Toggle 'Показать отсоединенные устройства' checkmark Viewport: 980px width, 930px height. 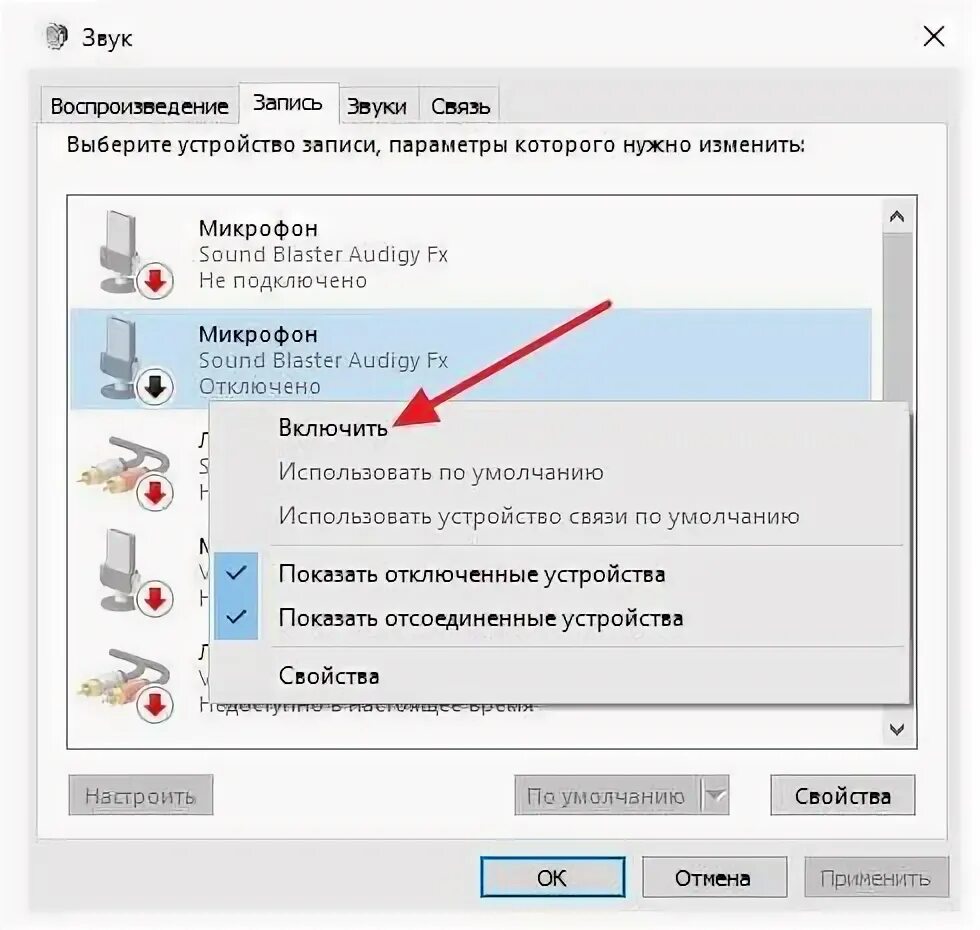click(x=236, y=618)
